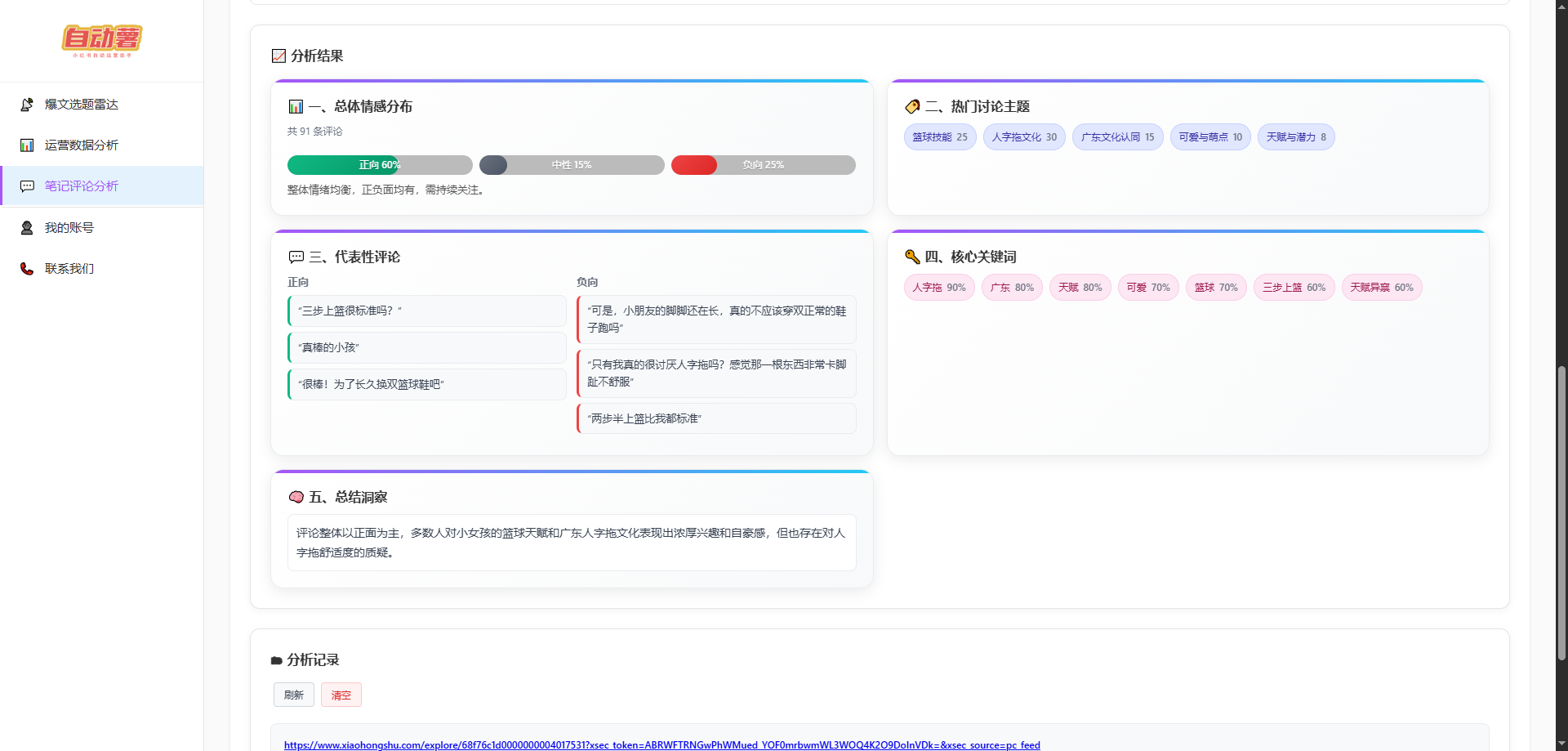Image resolution: width=1568 pixels, height=751 pixels.
Task: Go to 我的账号 page
Action: click(x=69, y=228)
